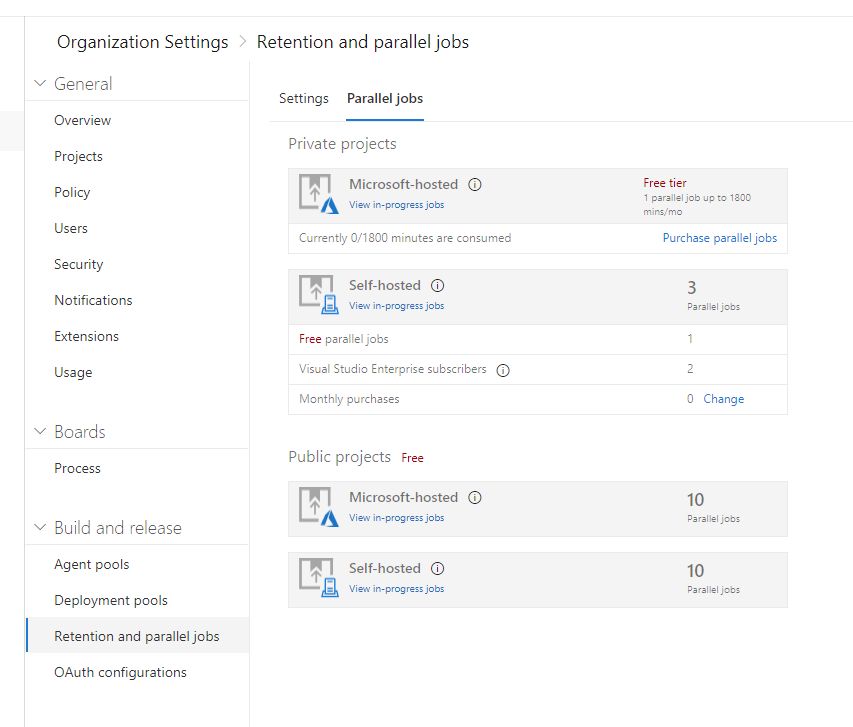This screenshot has height=727, width=853.
Task: Click the 'Visual Studio Enterprise subscribers' label
Action: tap(393, 369)
